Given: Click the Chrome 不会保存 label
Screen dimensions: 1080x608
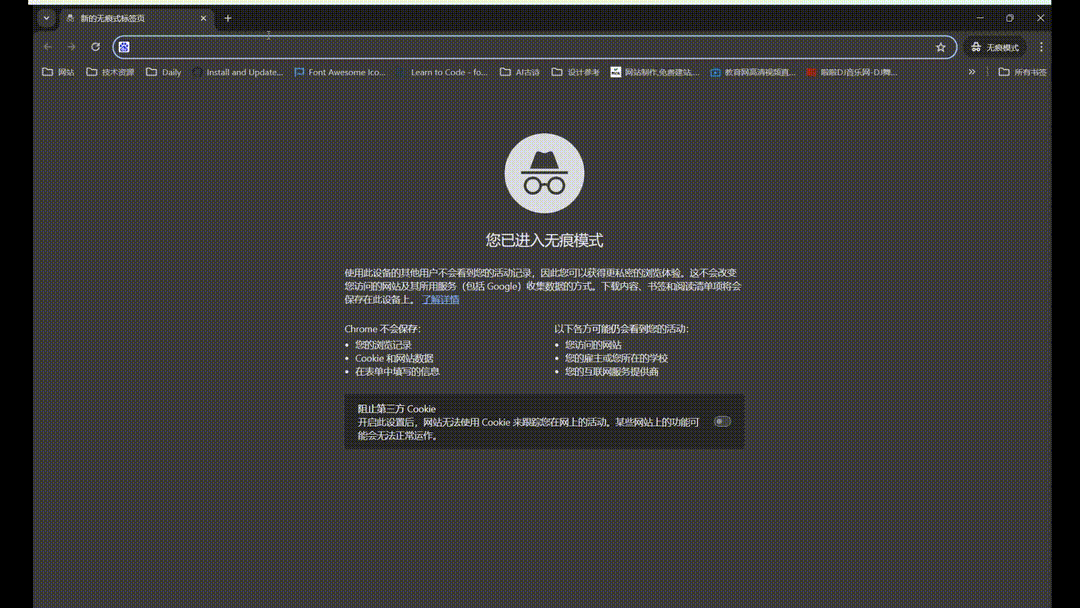Looking at the screenshot, I should 382,329.
